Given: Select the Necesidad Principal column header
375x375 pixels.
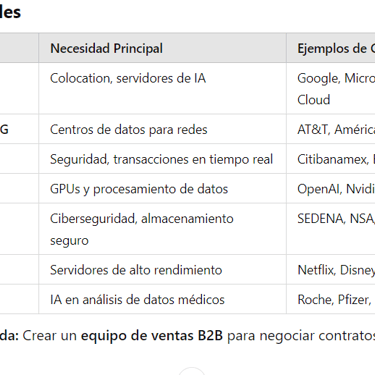Looking at the screenshot, I should [x=162, y=48].
